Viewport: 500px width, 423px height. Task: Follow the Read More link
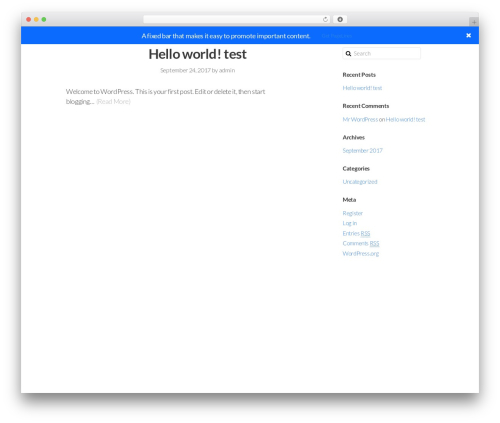pos(113,102)
